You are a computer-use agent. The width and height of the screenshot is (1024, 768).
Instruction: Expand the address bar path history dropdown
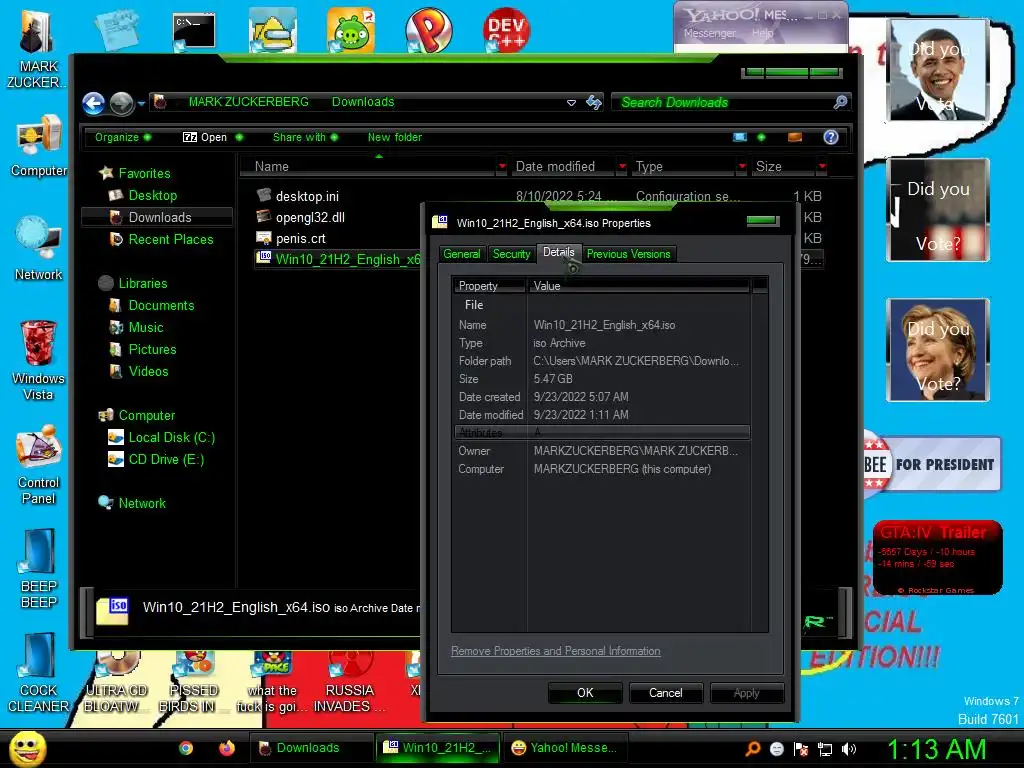click(x=571, y=103)
